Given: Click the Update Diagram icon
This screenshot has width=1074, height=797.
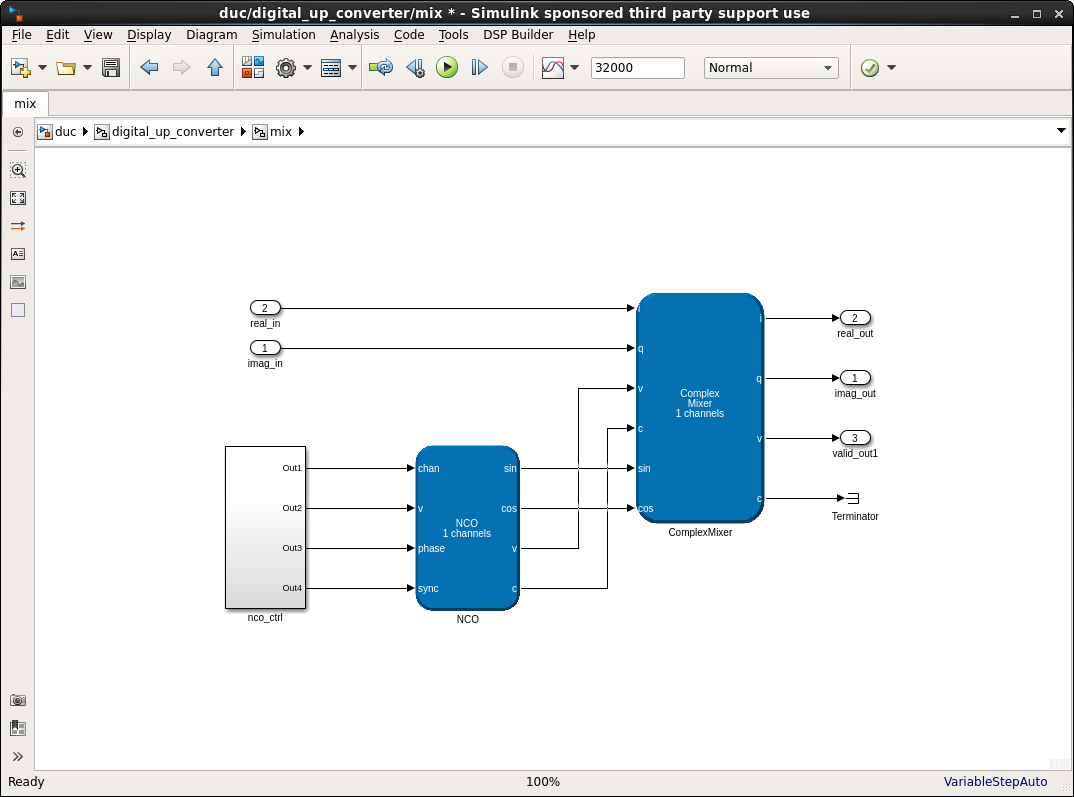Looking at the screenshot, I should (x=381, y=68).
